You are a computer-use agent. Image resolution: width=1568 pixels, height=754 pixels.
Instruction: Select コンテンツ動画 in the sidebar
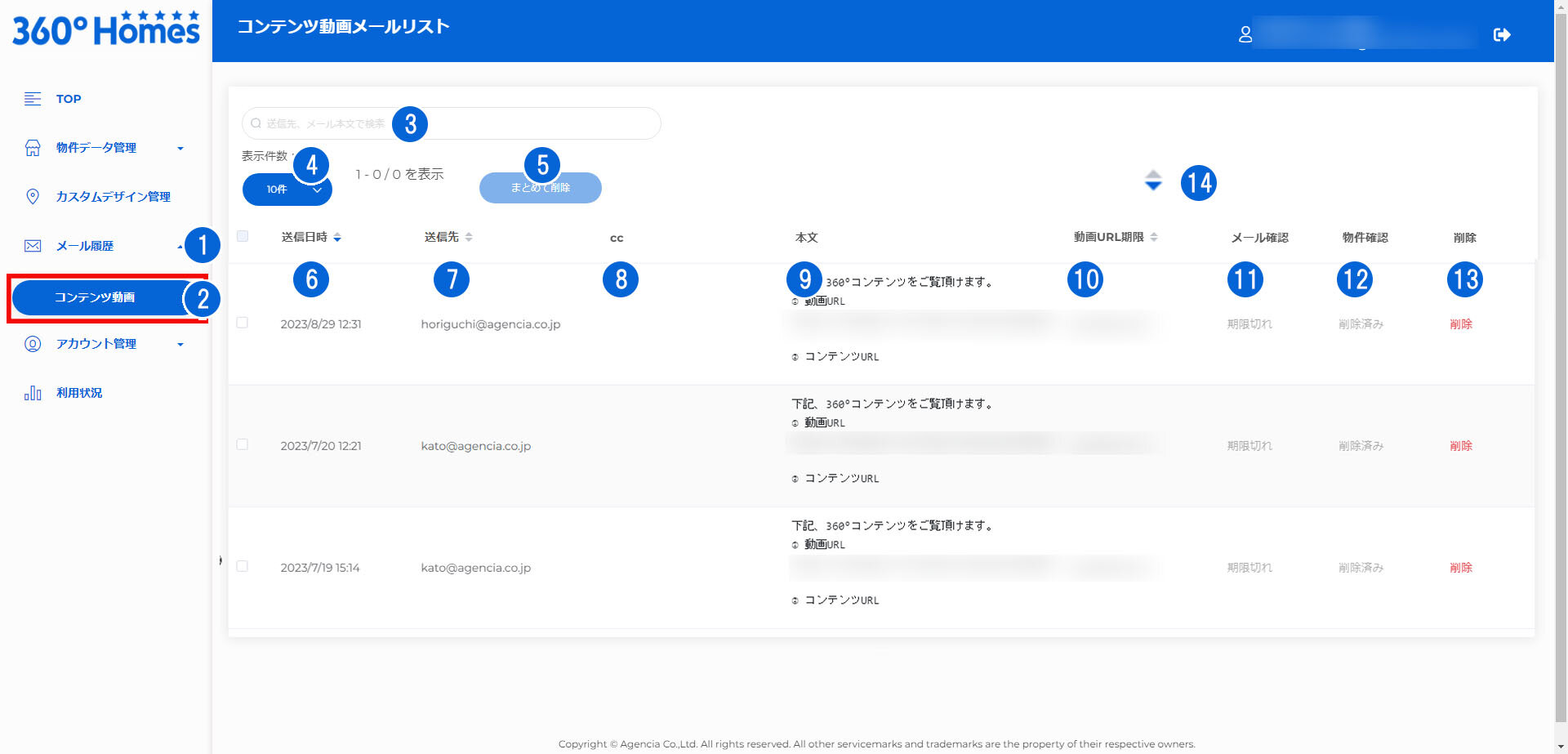[x=96, y=297]
